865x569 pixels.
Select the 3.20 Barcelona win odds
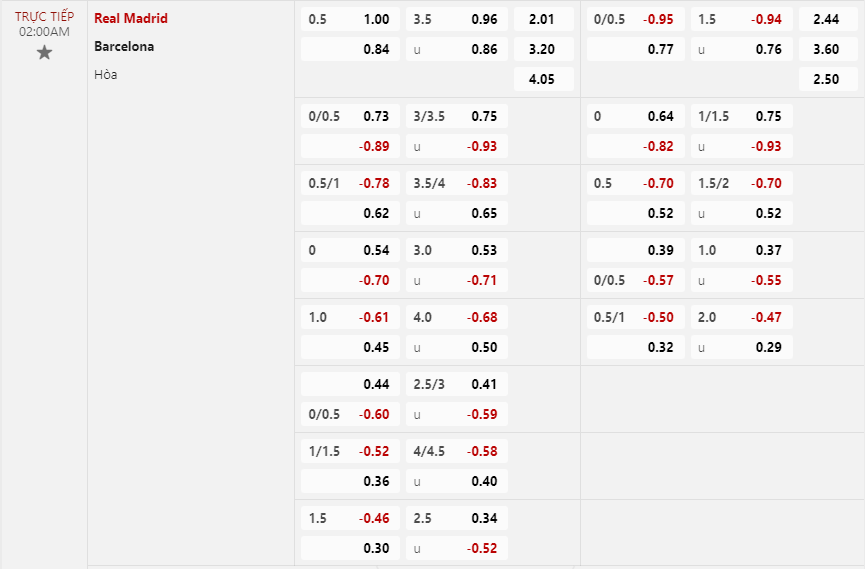point(543,48)
